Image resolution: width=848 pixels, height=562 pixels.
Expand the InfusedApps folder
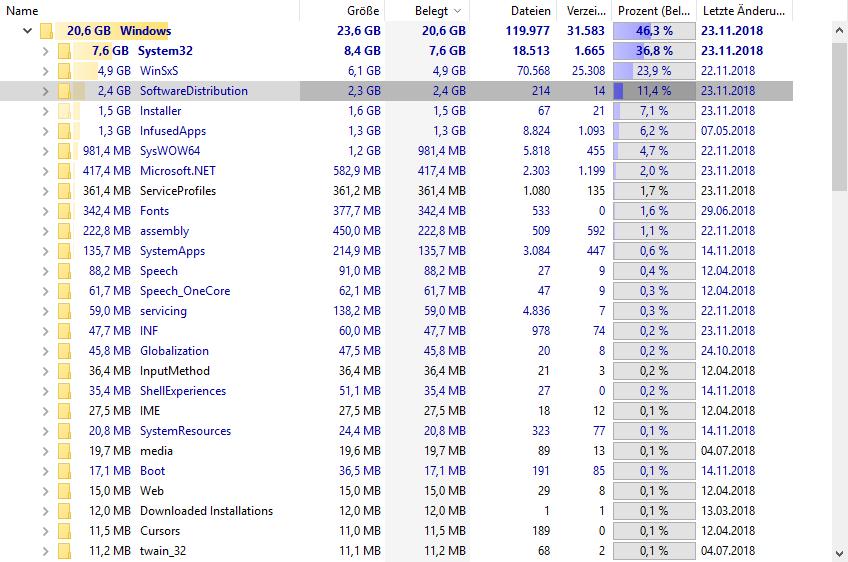(45, 131)
